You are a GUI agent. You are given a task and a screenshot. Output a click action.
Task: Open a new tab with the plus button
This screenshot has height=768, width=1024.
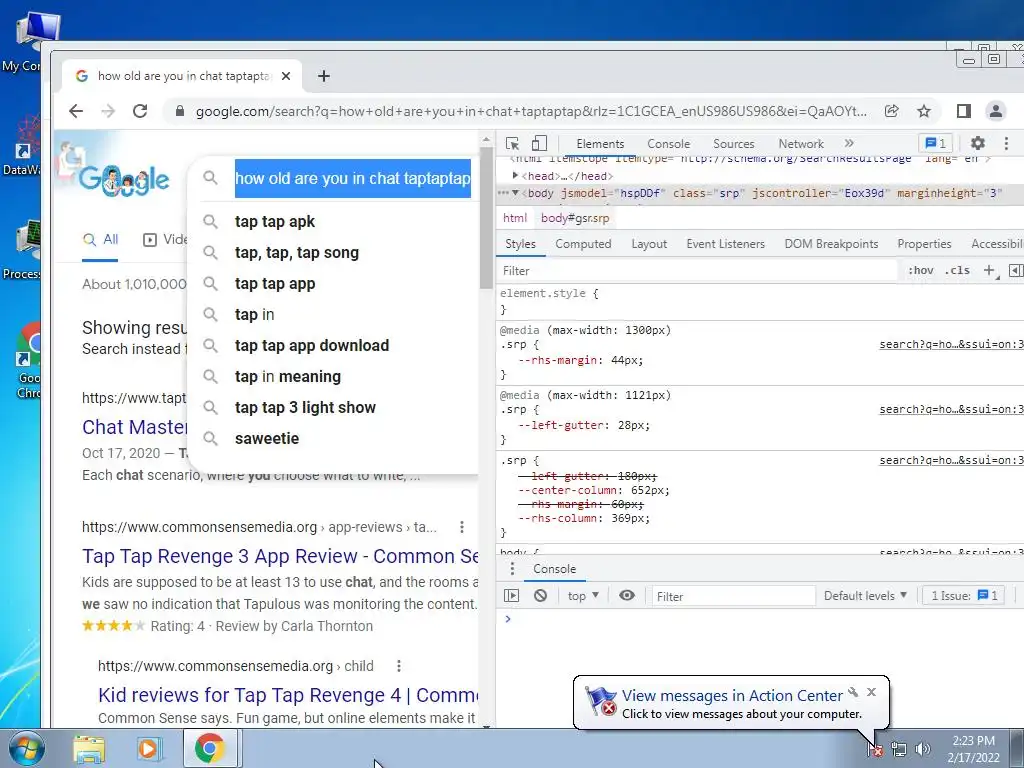pos(323,76)
